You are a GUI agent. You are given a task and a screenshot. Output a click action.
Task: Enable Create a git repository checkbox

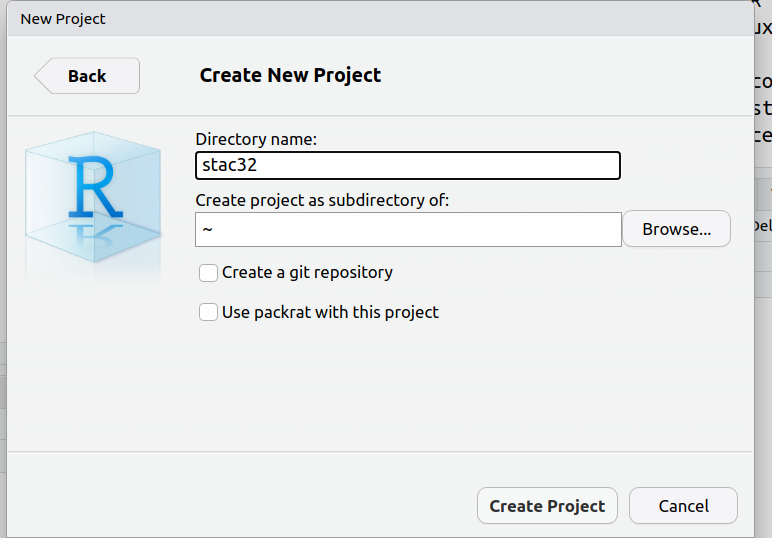(x=208, y=272)
